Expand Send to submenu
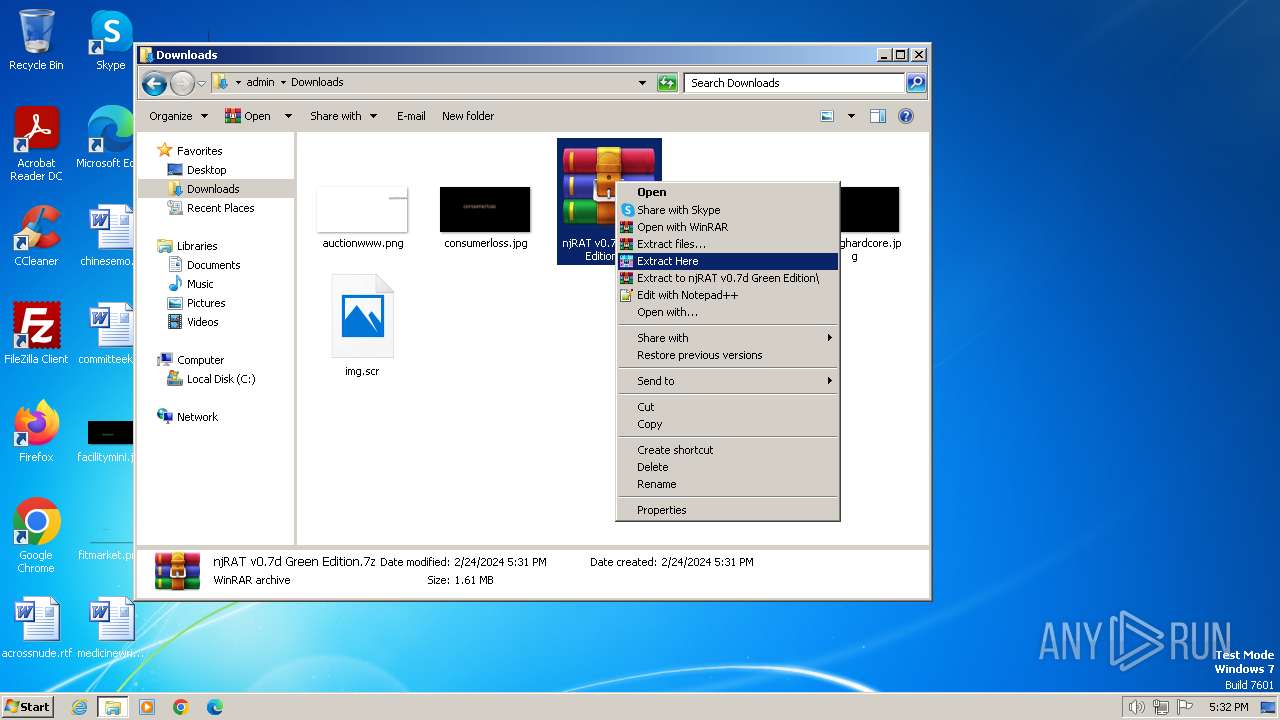1280x720 pixels. (x=728, y=381)
